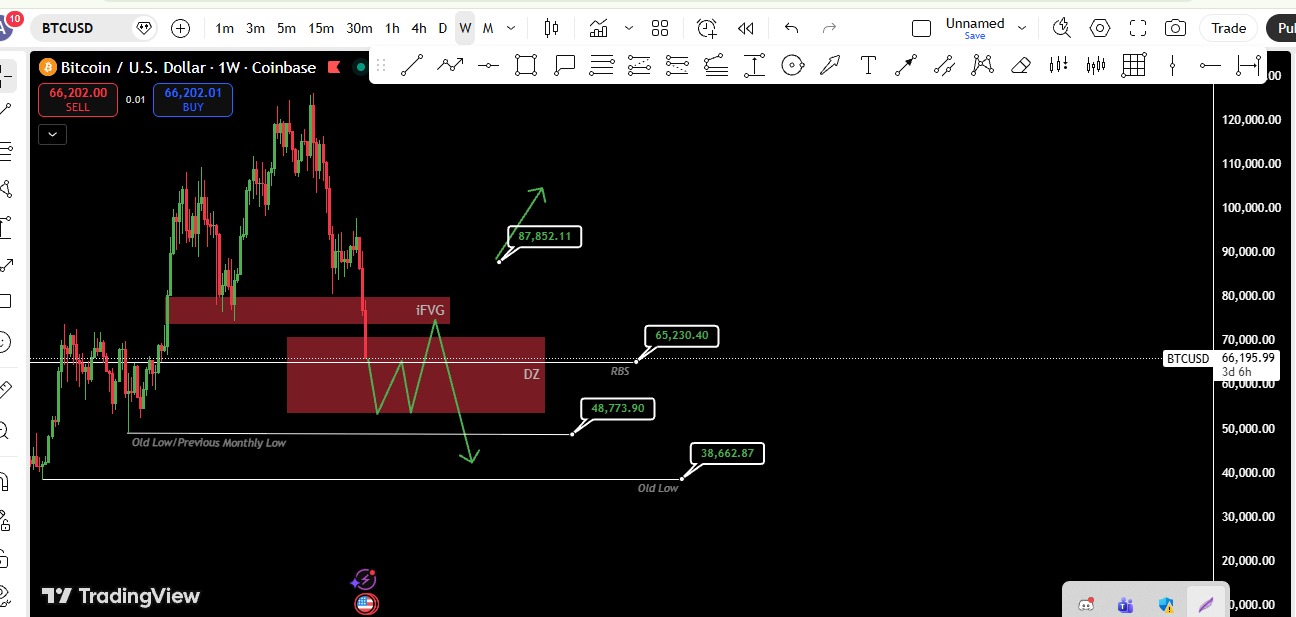Open the Indicators menu
1296x617 pixels.
pos(599,28)
